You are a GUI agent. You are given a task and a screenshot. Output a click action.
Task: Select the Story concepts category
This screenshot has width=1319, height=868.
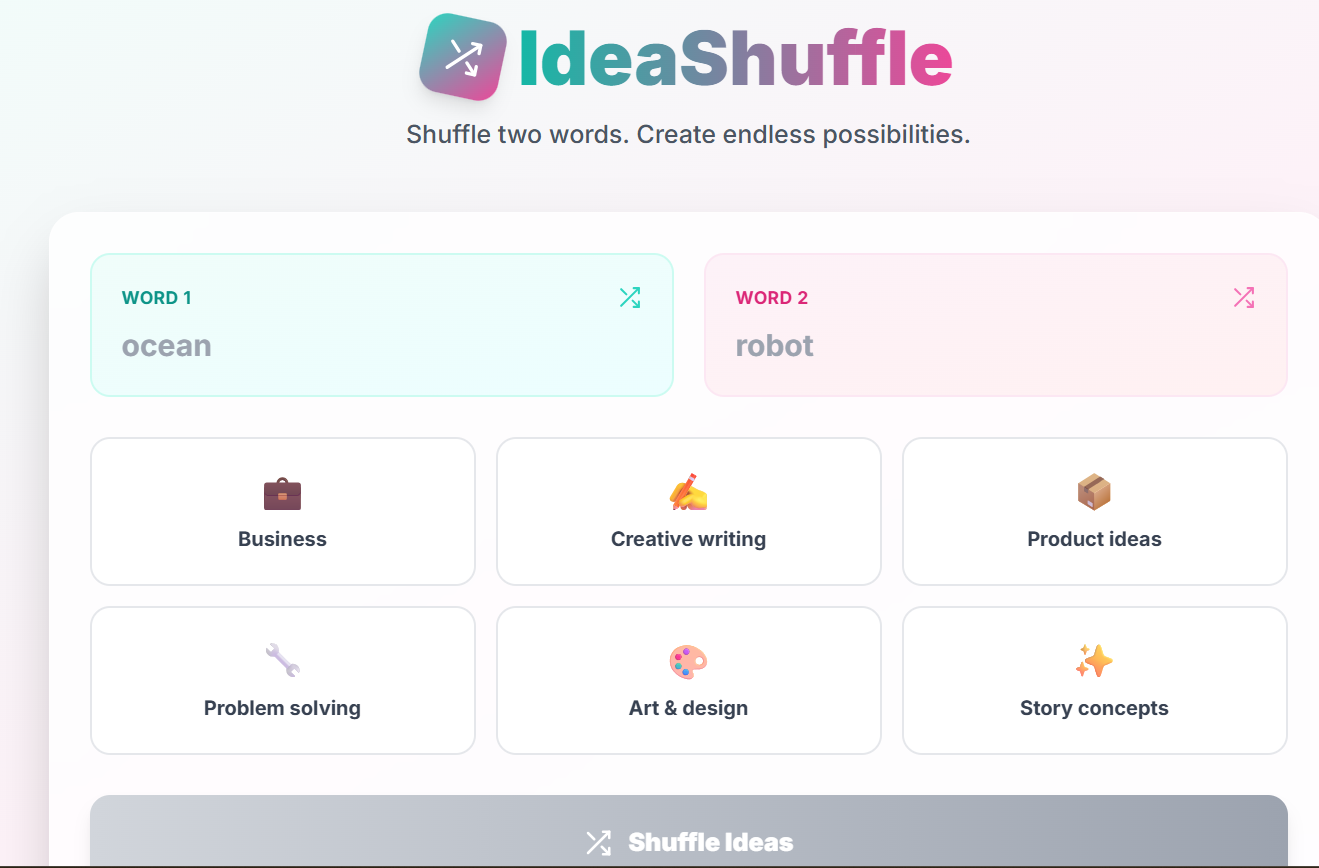point(1094,680)
